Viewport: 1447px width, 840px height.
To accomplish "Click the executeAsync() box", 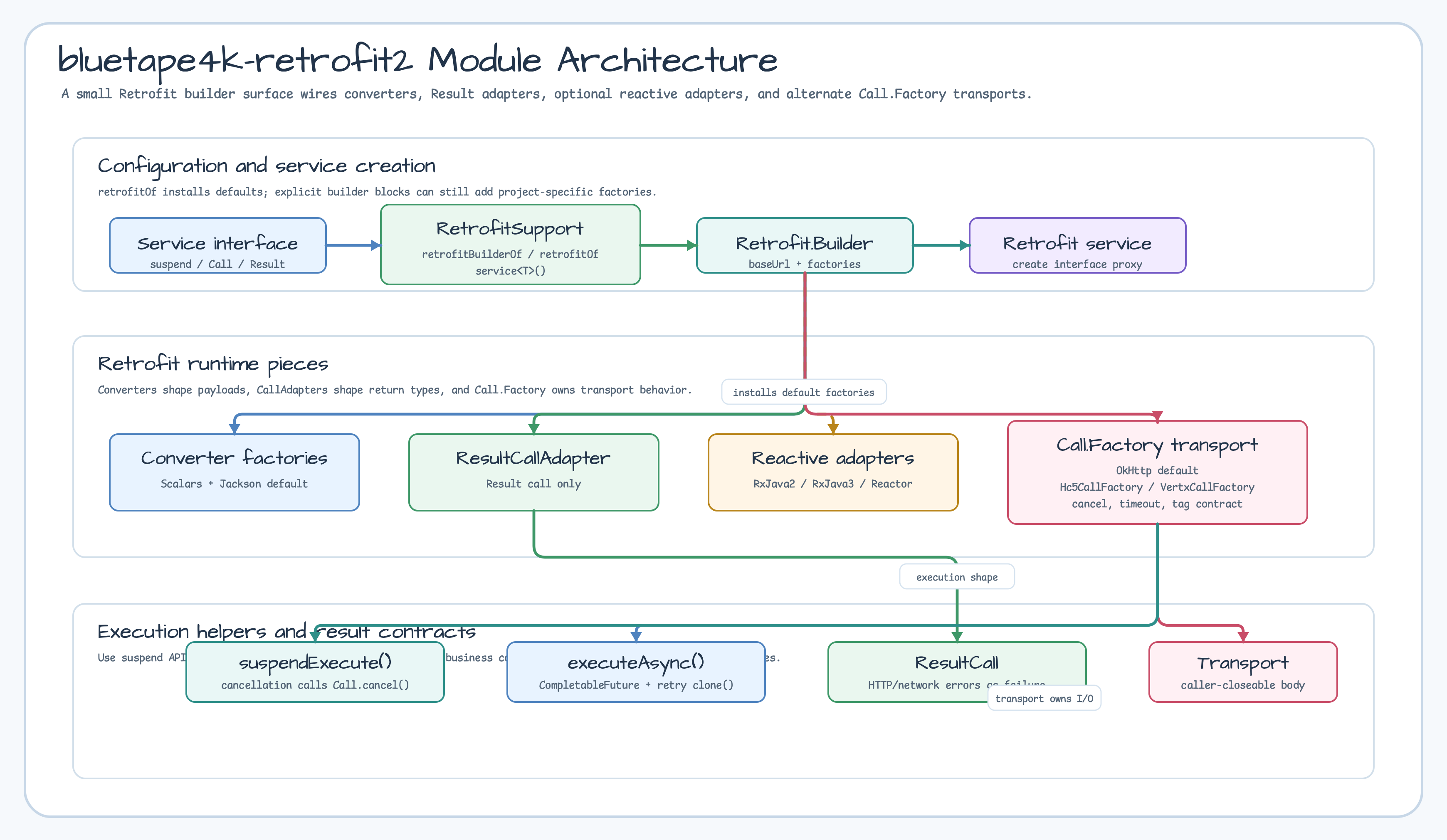I will [x=636, y=672].
